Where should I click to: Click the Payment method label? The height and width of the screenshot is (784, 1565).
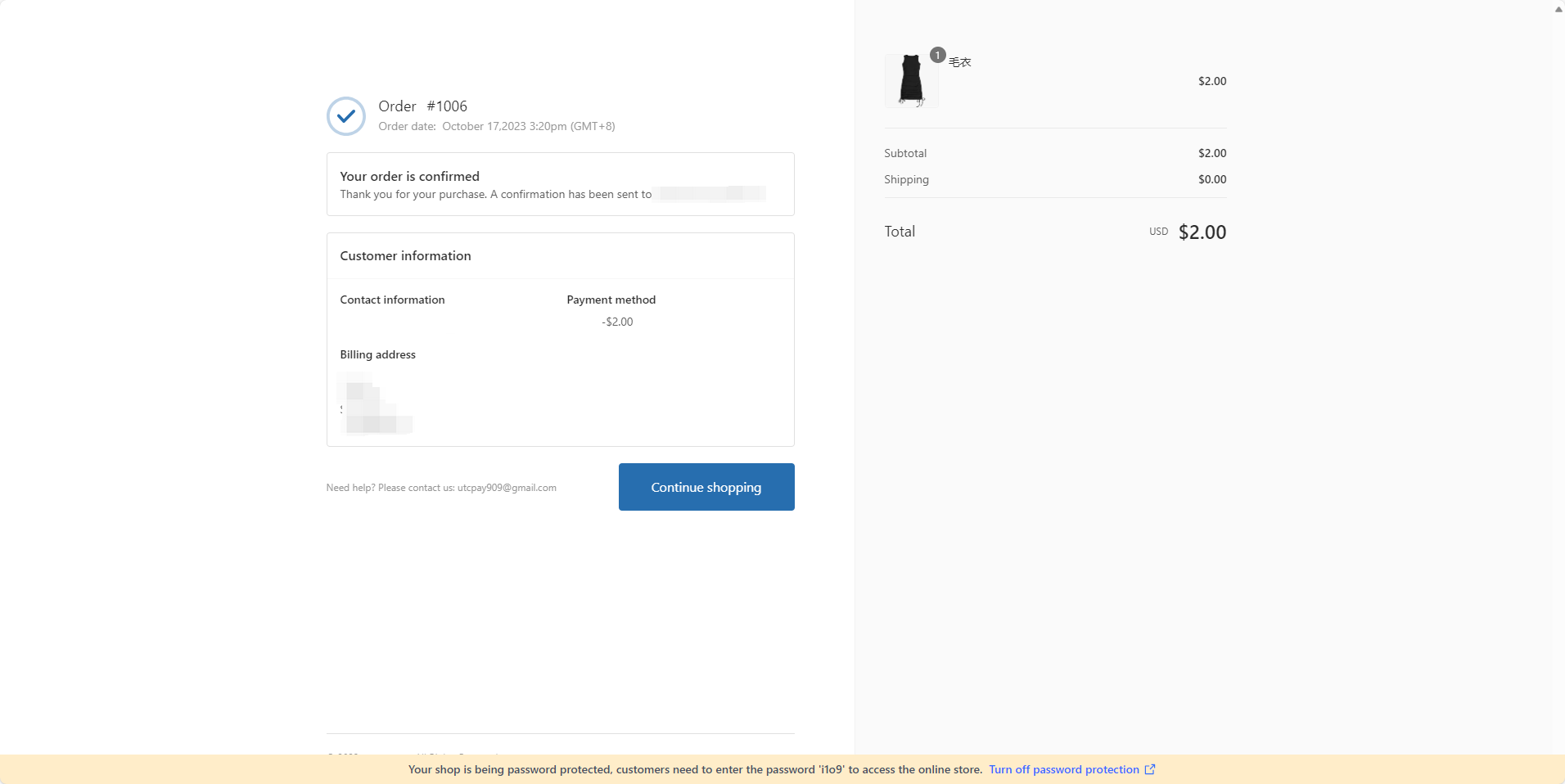pos(611,300)
